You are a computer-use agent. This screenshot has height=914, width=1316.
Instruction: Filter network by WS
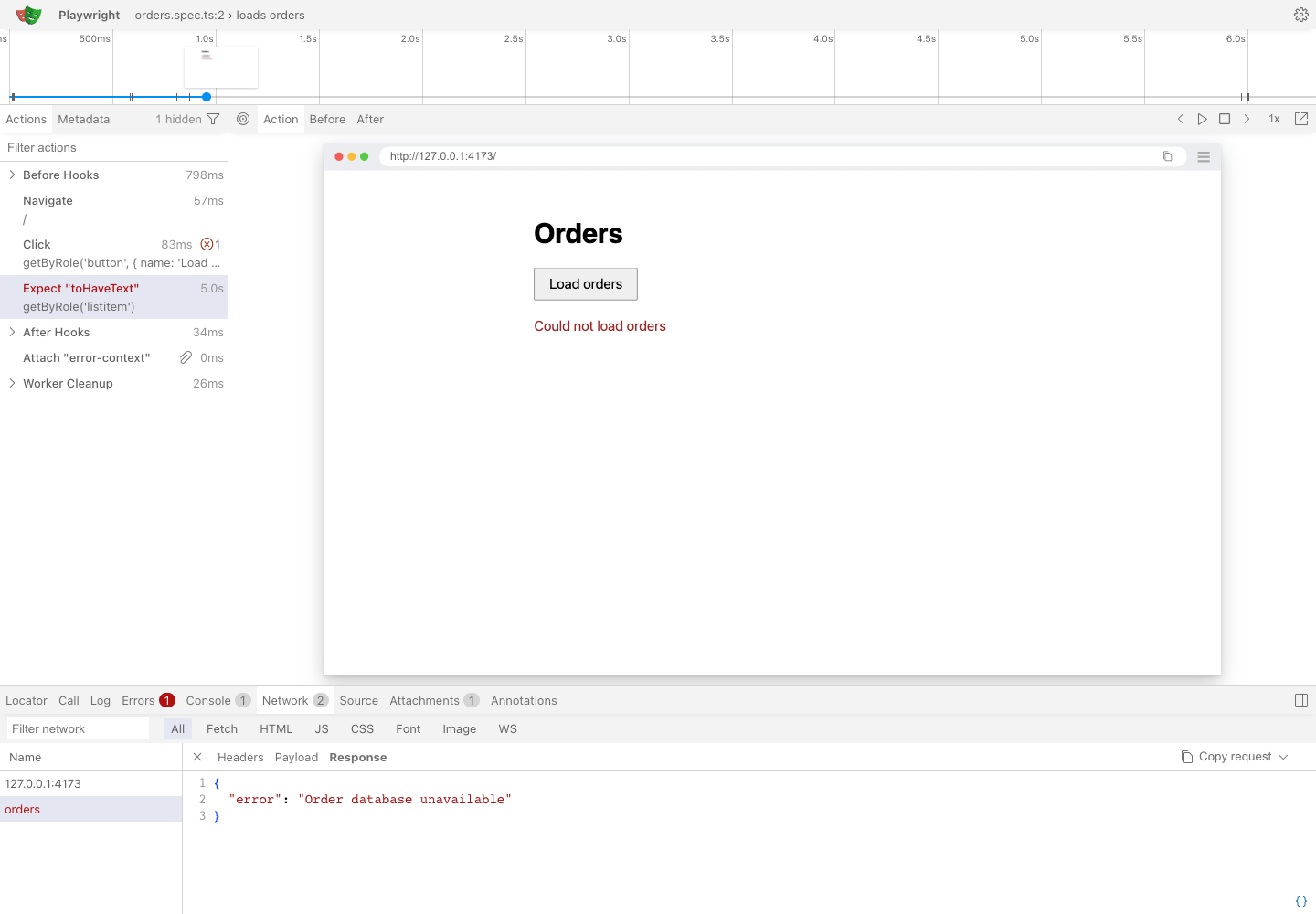pos(507,728)
